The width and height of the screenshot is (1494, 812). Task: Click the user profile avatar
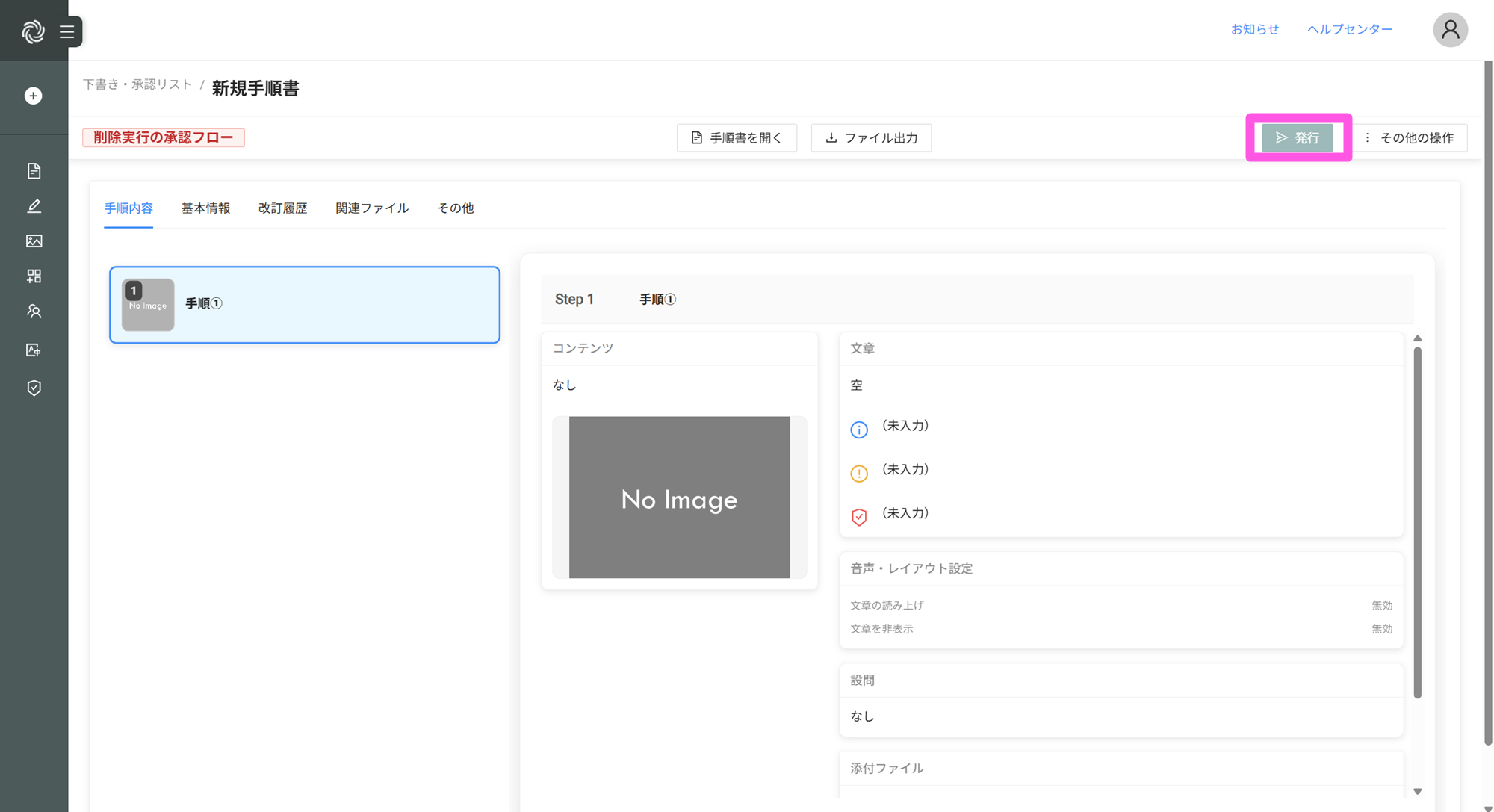click(1450, 30)
